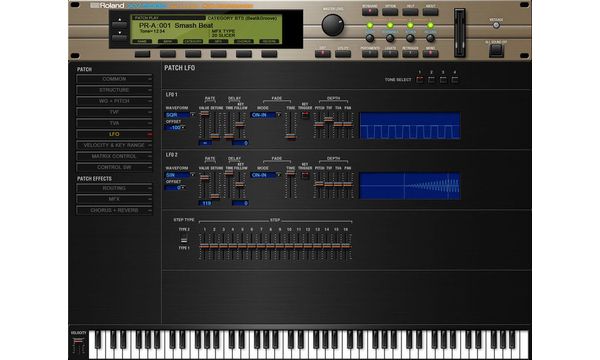Click the Cutoff knob
Viewport: 600px width, 360px height.
(x=370, y=38)
